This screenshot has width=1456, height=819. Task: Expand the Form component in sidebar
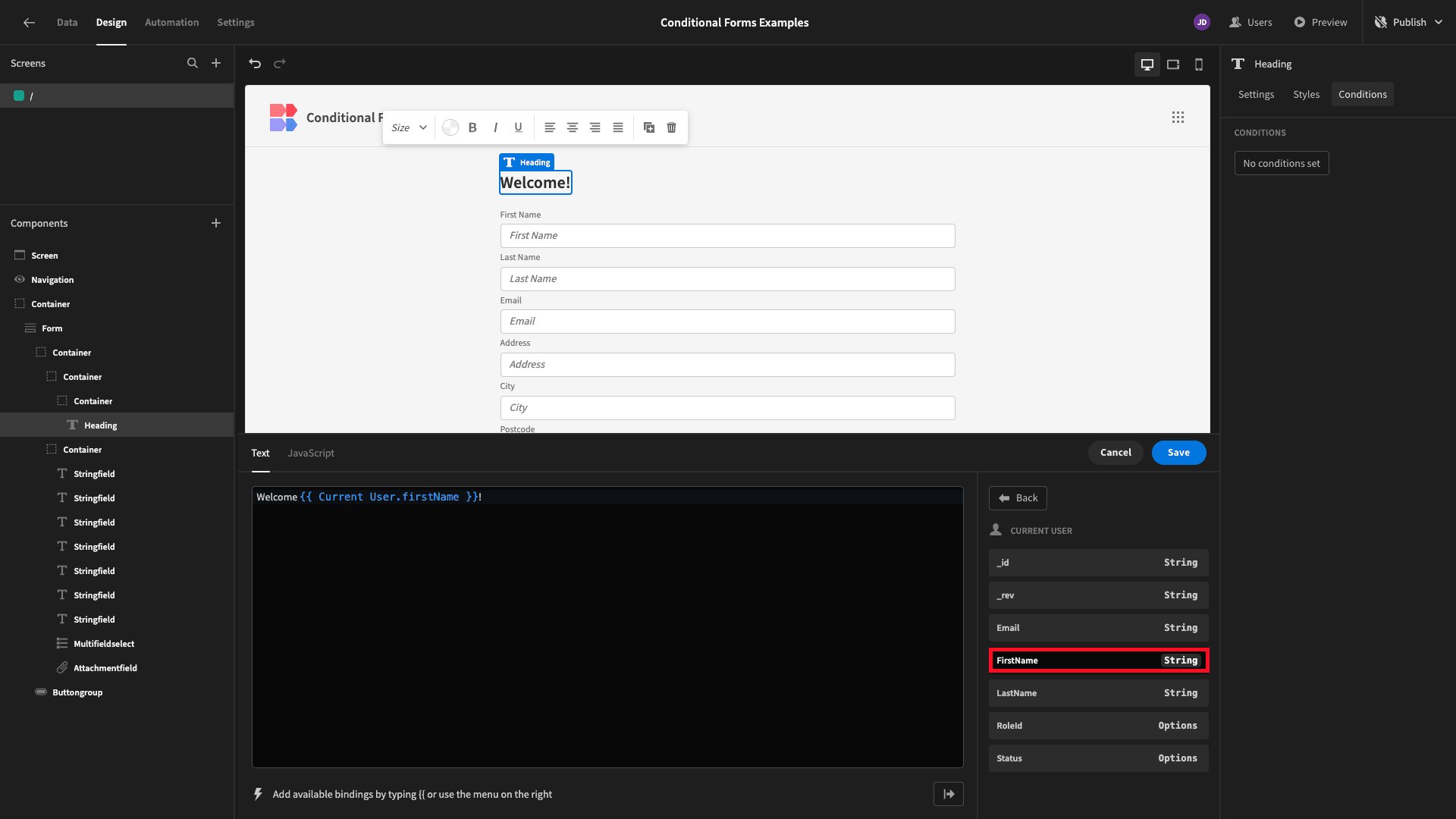(x=14, y=327)
